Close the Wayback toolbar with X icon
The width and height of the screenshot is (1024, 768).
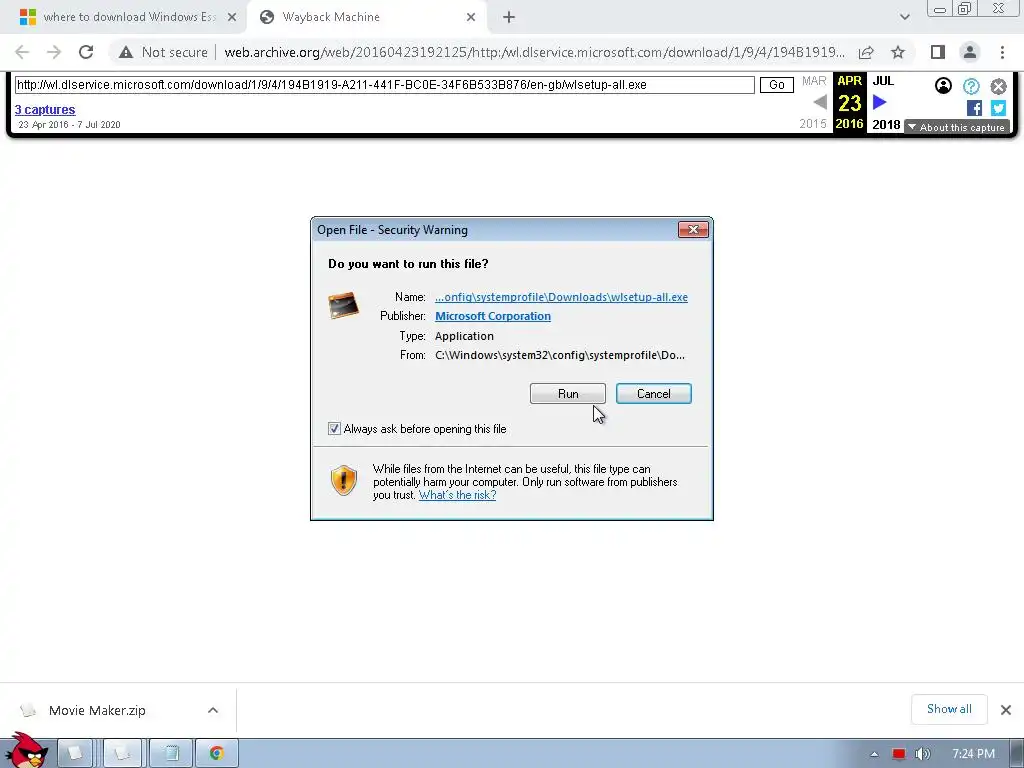click(x=999, y=86)
